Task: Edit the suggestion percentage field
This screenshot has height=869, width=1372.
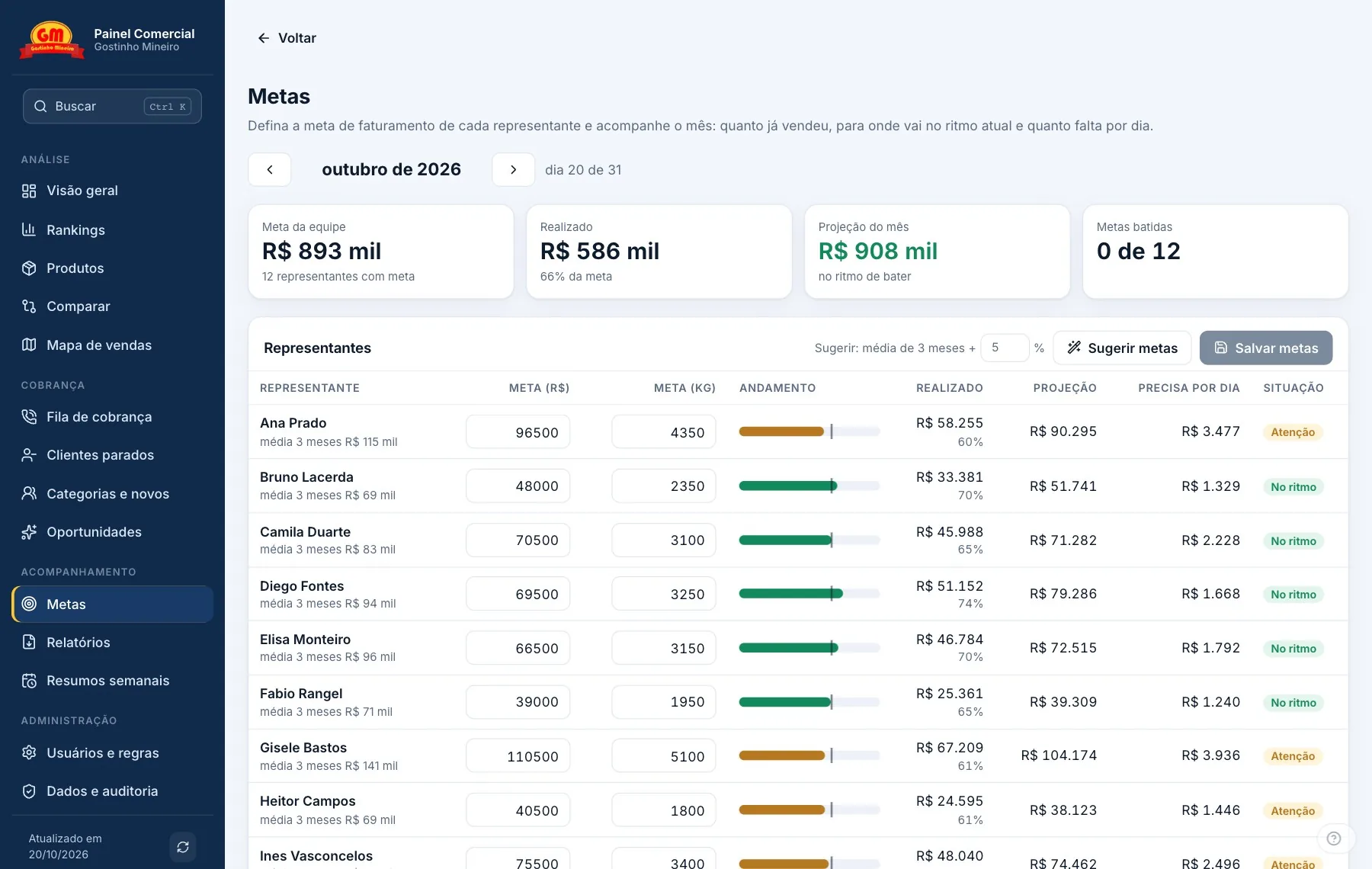Action: point(1005,348)
